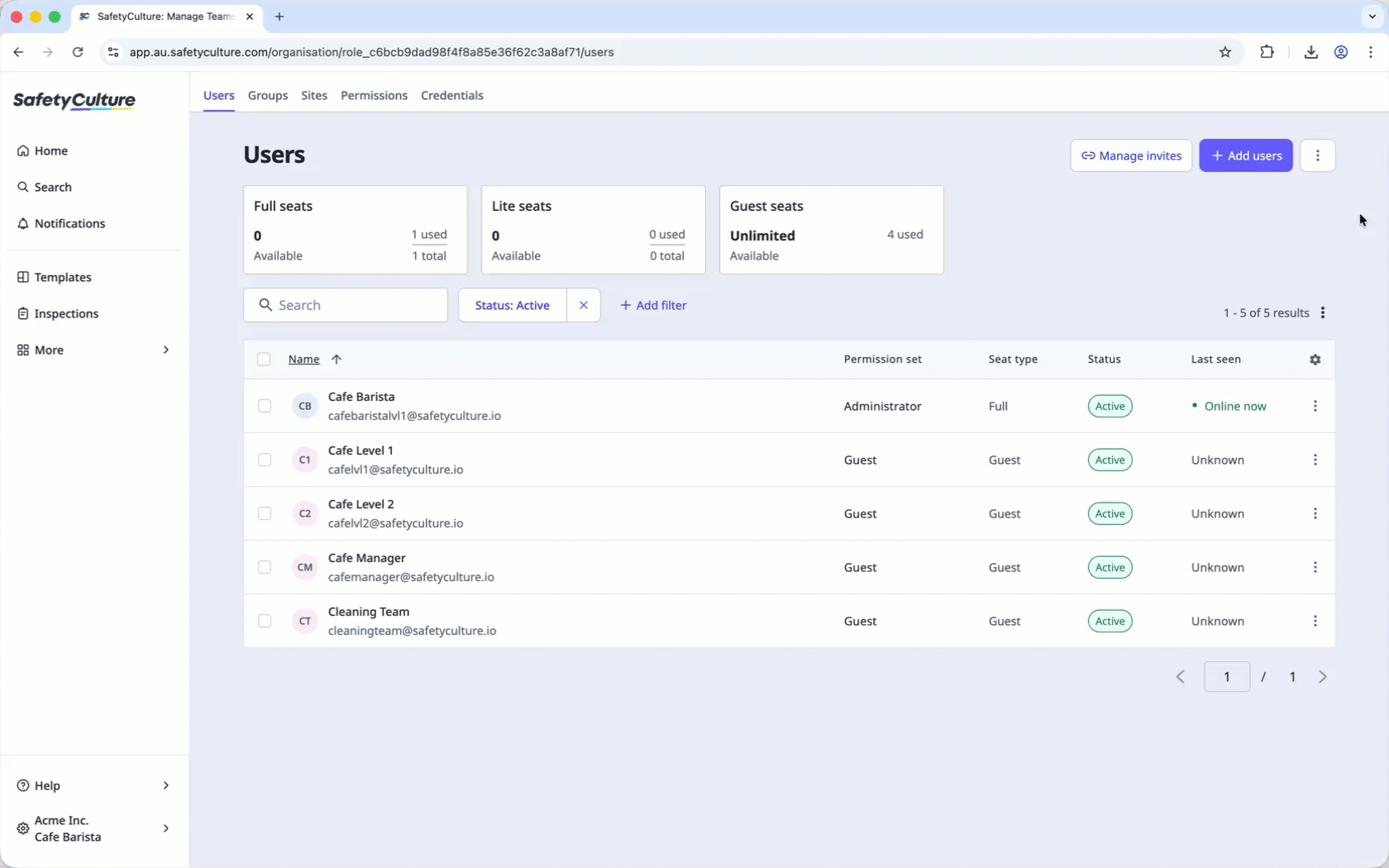
Task: Click Online now status for Cafe Barista
Action: point(1229,406)
